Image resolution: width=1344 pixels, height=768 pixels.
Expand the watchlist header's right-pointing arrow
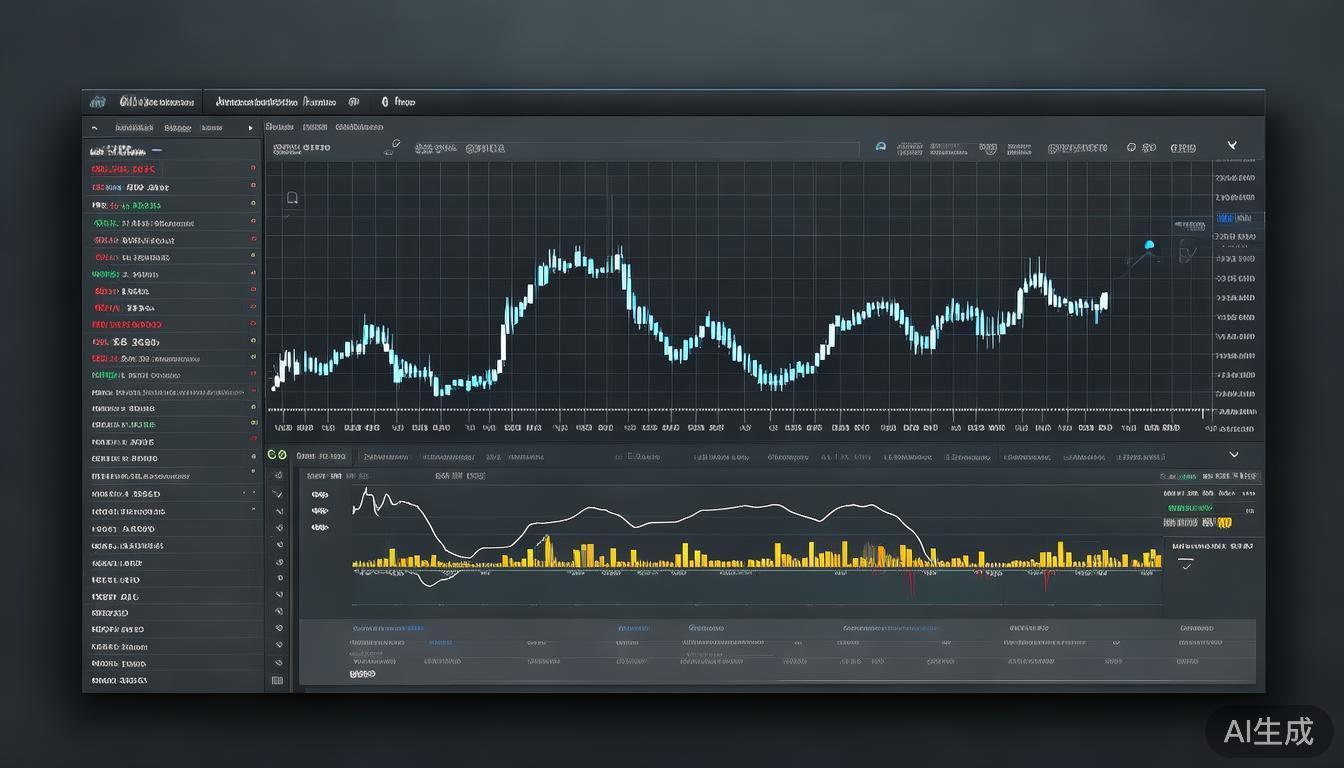pos(250,128)
